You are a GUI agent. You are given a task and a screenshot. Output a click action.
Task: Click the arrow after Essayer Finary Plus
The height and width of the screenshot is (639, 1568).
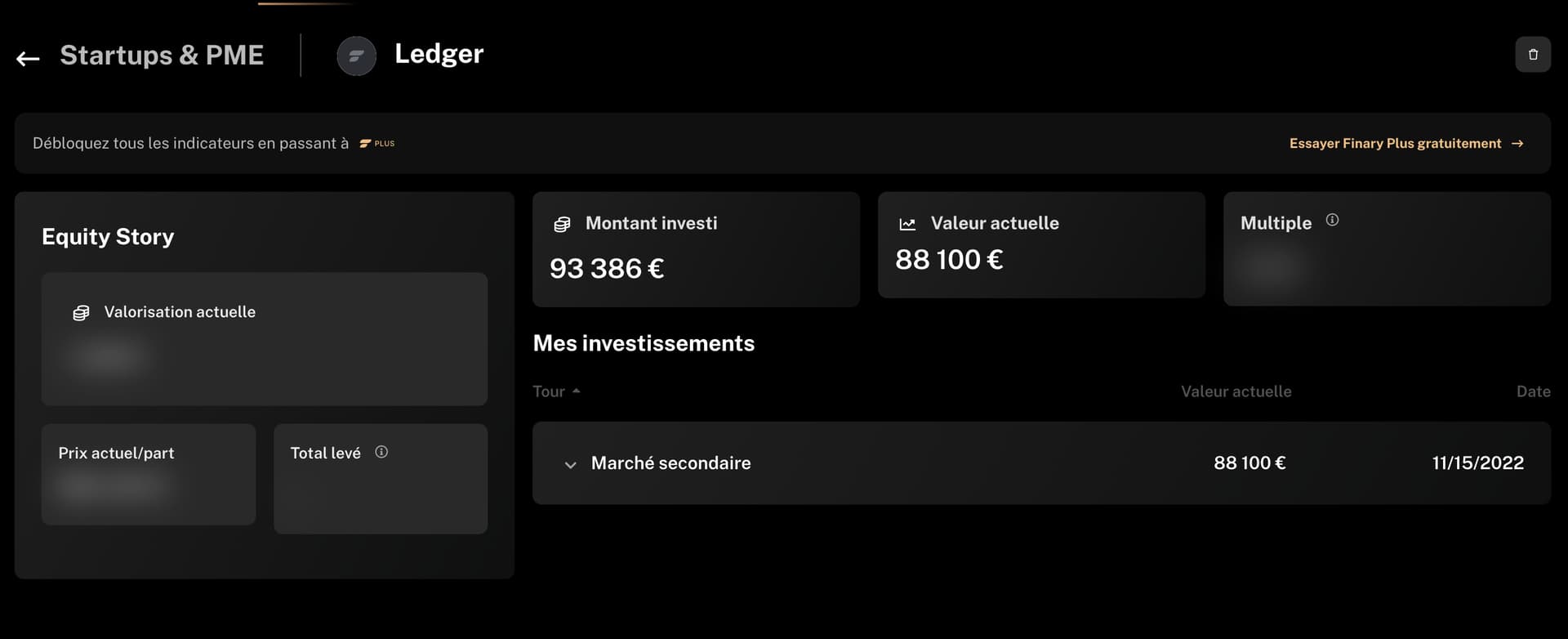[x=1517, y=144]
